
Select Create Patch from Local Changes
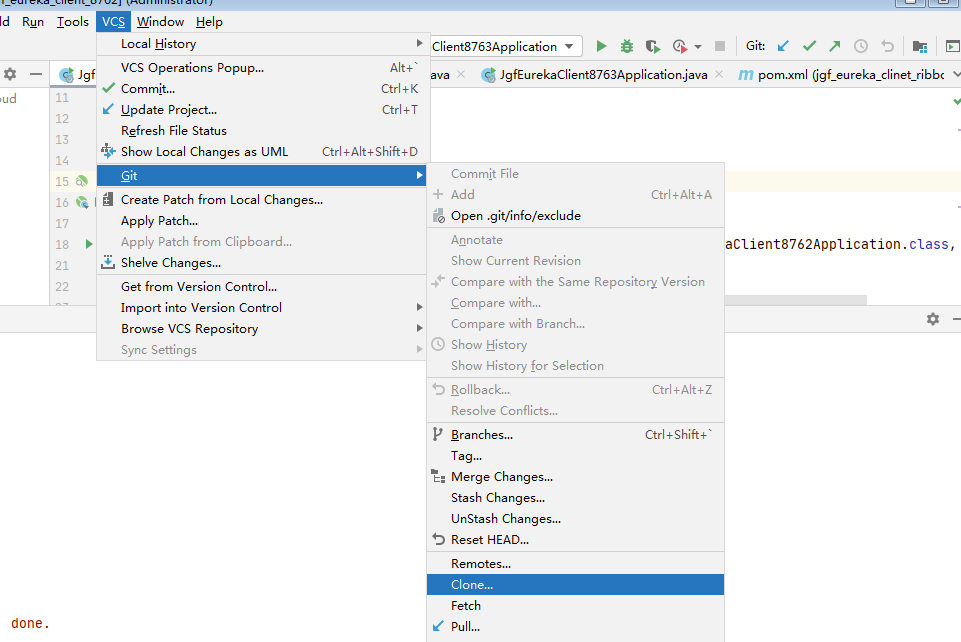click(262, 199)
